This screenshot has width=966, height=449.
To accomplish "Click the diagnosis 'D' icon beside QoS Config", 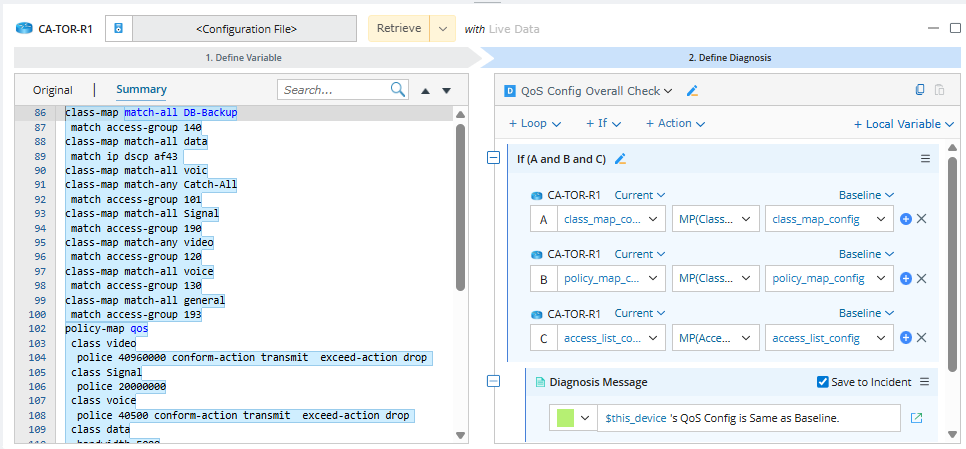I will (509, 91).
